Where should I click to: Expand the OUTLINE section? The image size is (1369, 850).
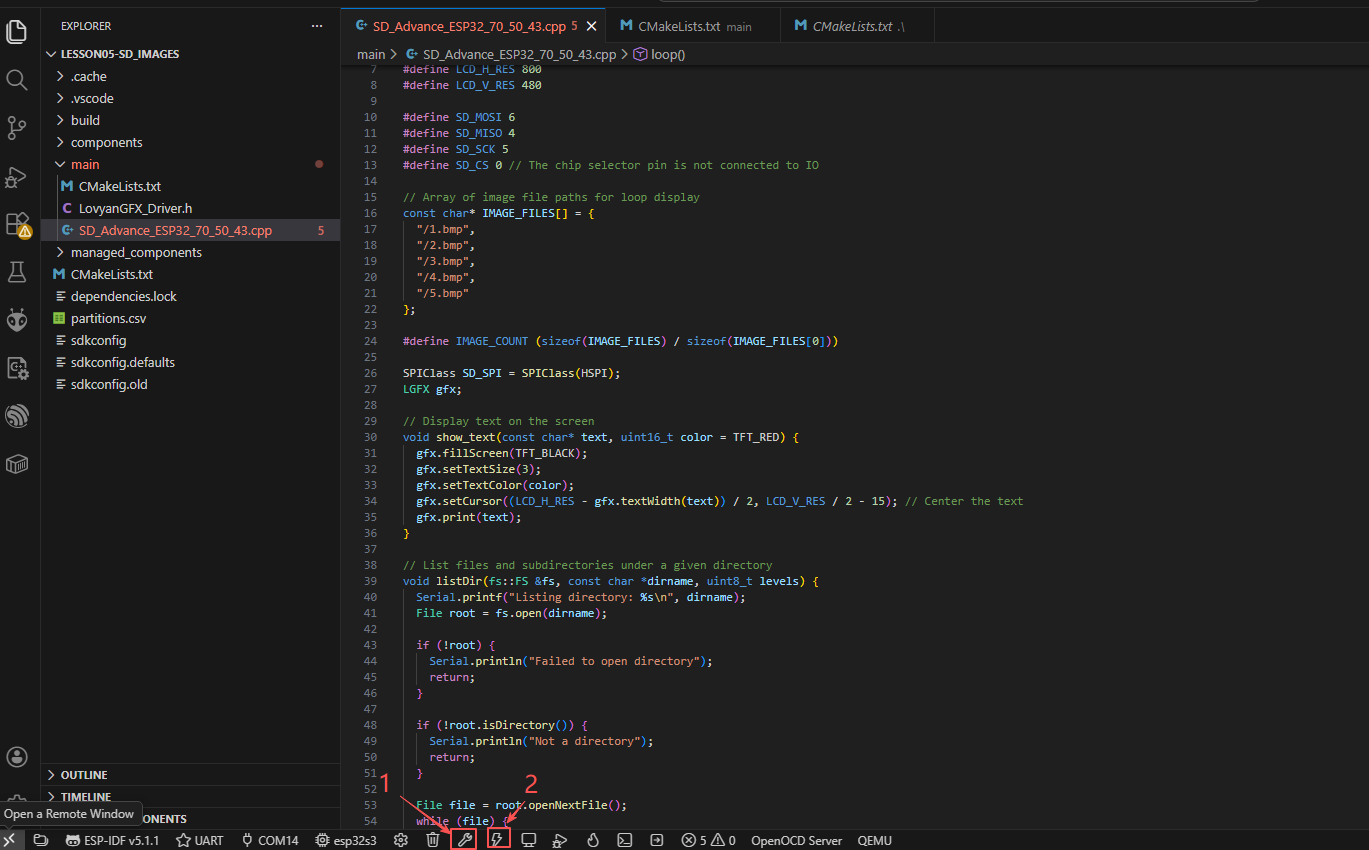[x=84, y=775]
